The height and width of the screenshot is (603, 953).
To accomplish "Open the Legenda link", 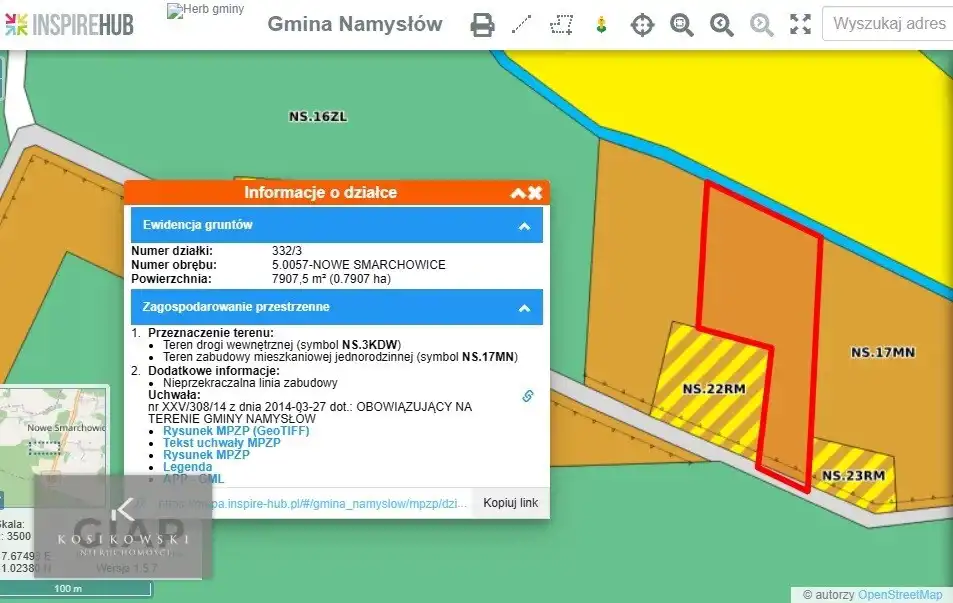I will pos(187,467).
